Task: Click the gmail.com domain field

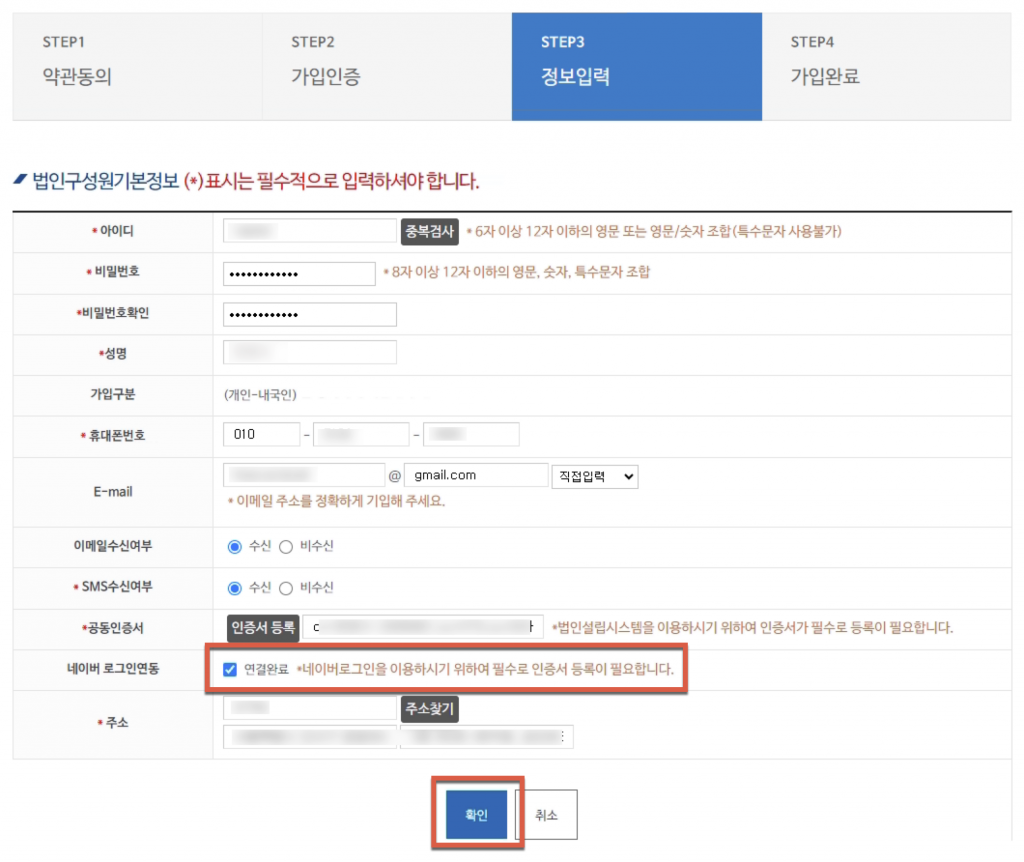Action: point(476,475)
